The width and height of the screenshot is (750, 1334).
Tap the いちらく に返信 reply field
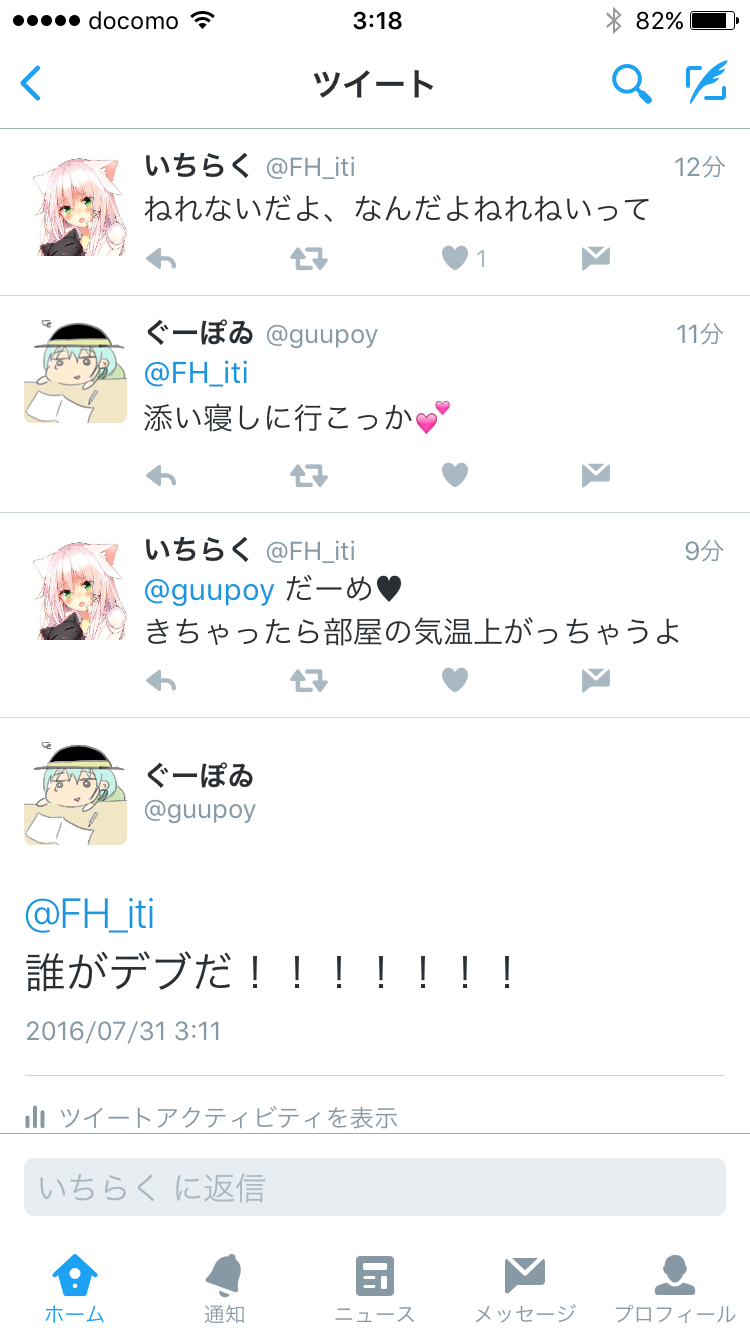tap(375, 1187)
